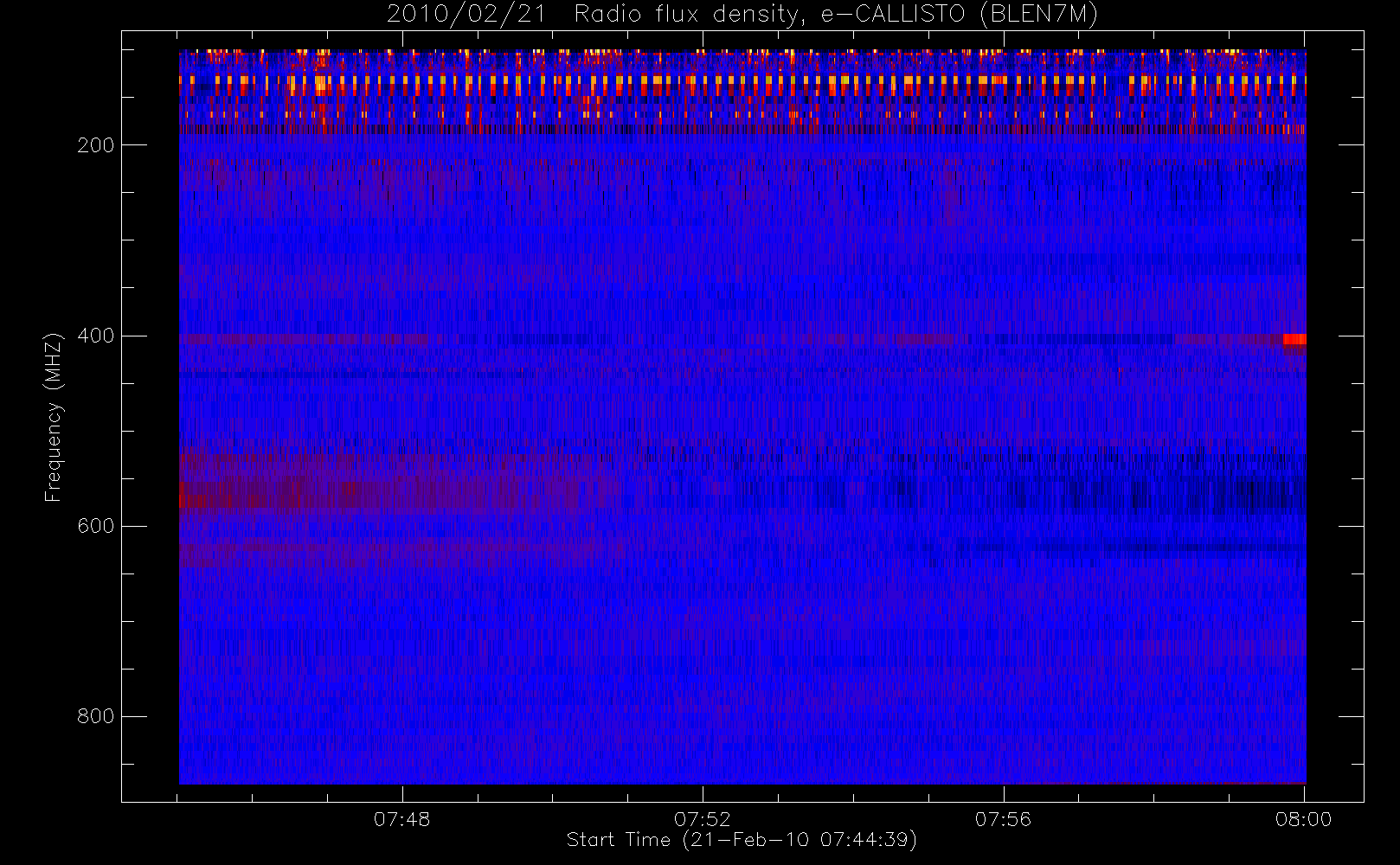
Task: Click the Frequency (MHZ) axis label
Action: tap(54, 417)
